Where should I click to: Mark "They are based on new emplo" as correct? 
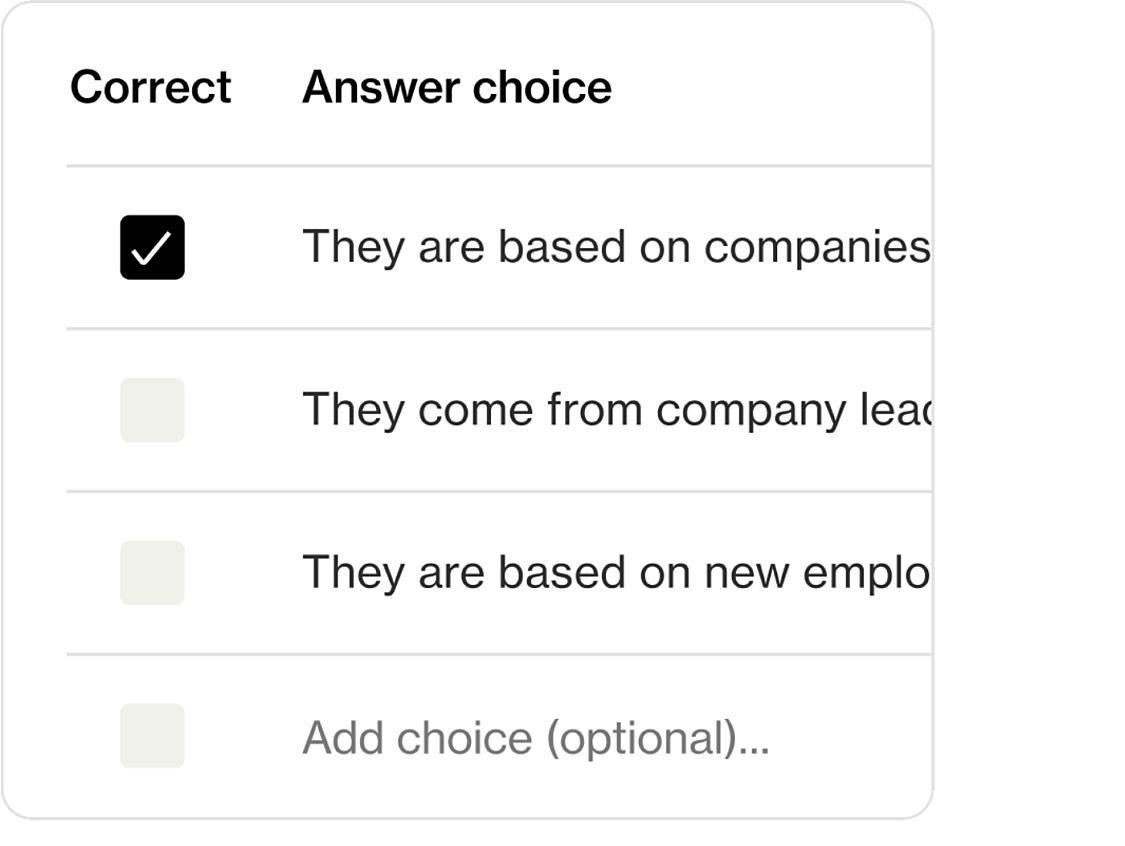[152, 573]
